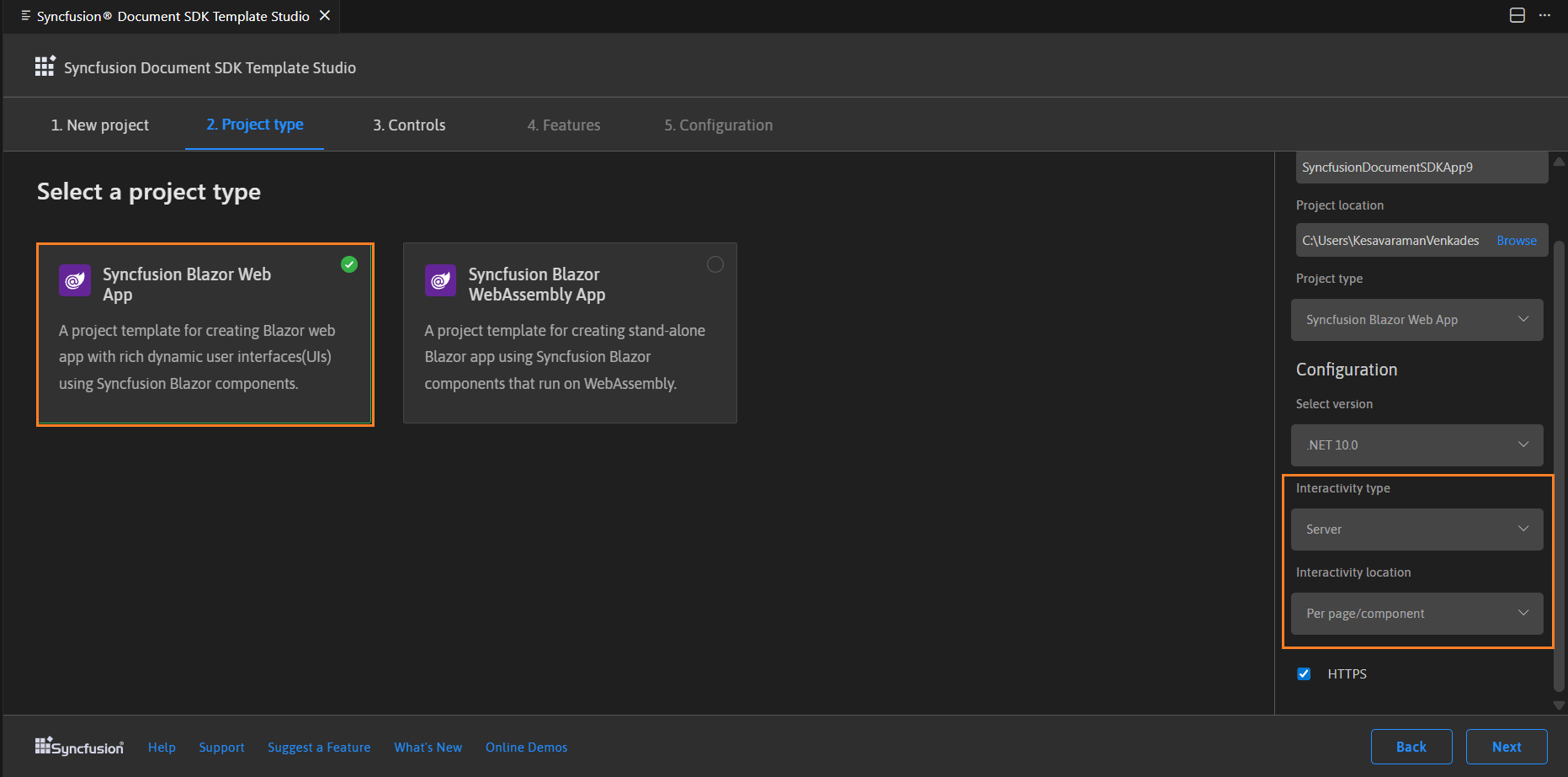1568x777 pixels.
Task: Open the .NET 10.0 version dropdown
Action: [x=1417, y=444]
